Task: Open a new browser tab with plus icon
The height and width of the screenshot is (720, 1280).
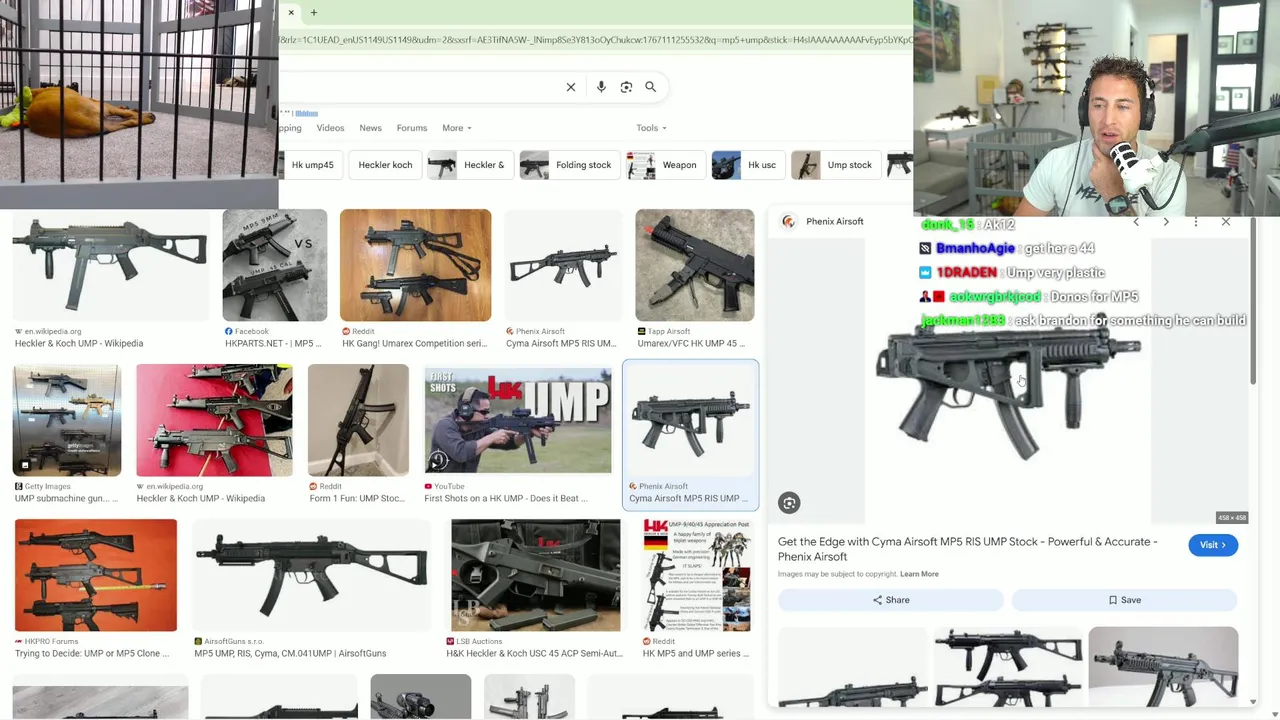Action: click(x=313, y=13)
